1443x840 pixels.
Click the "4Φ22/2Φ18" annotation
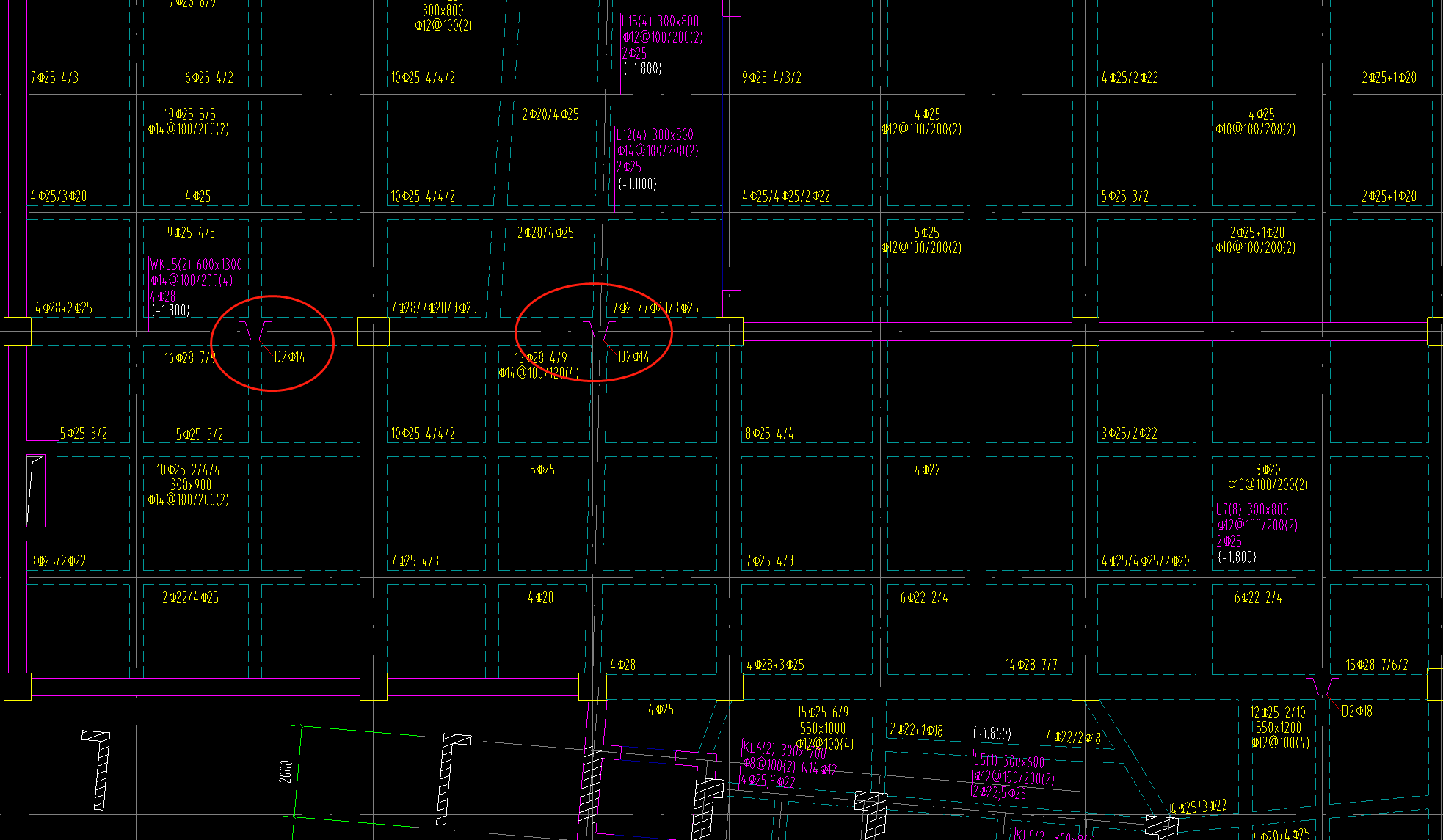1074,737
